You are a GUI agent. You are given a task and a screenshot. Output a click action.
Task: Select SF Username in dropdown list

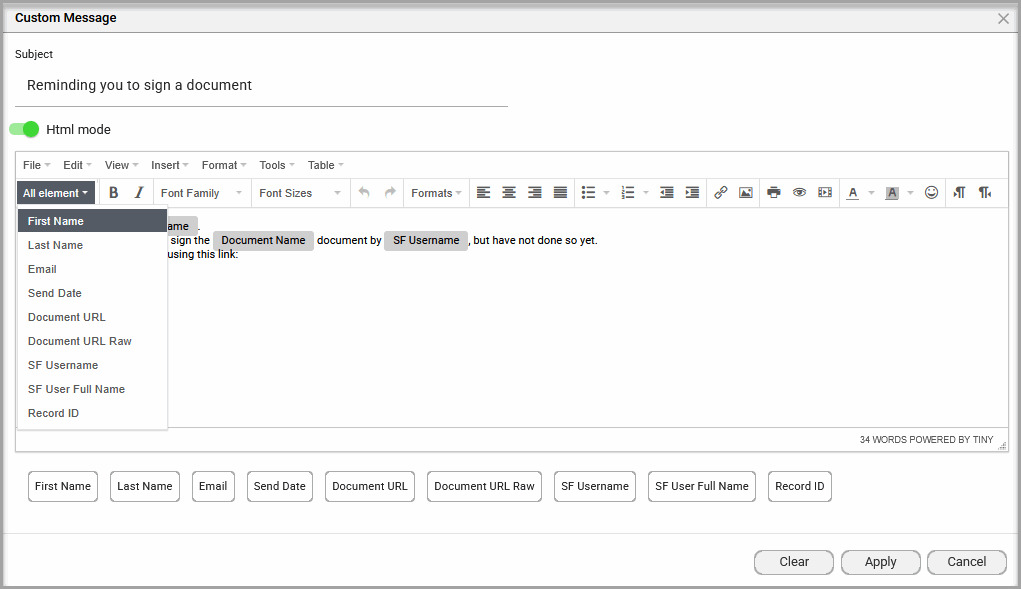click(92, 365)
